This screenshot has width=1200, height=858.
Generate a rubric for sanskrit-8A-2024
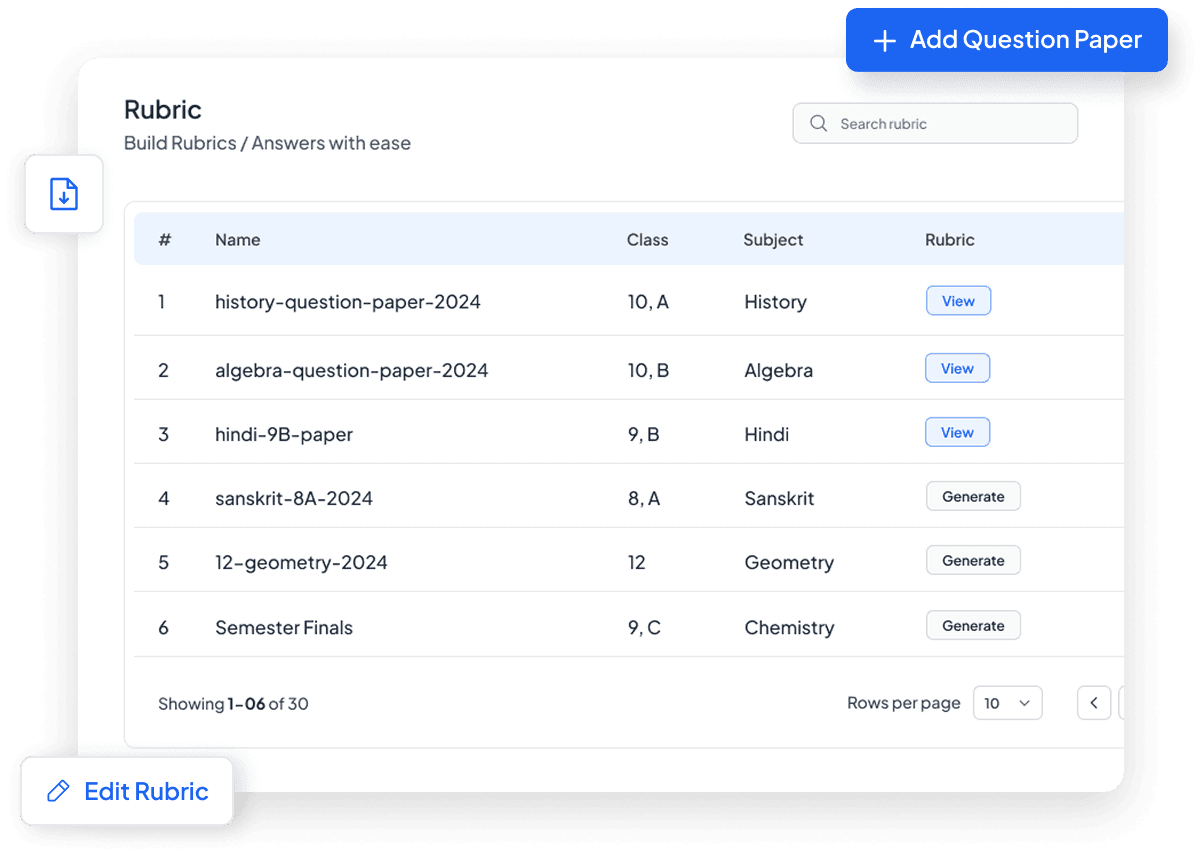[973, 496]
